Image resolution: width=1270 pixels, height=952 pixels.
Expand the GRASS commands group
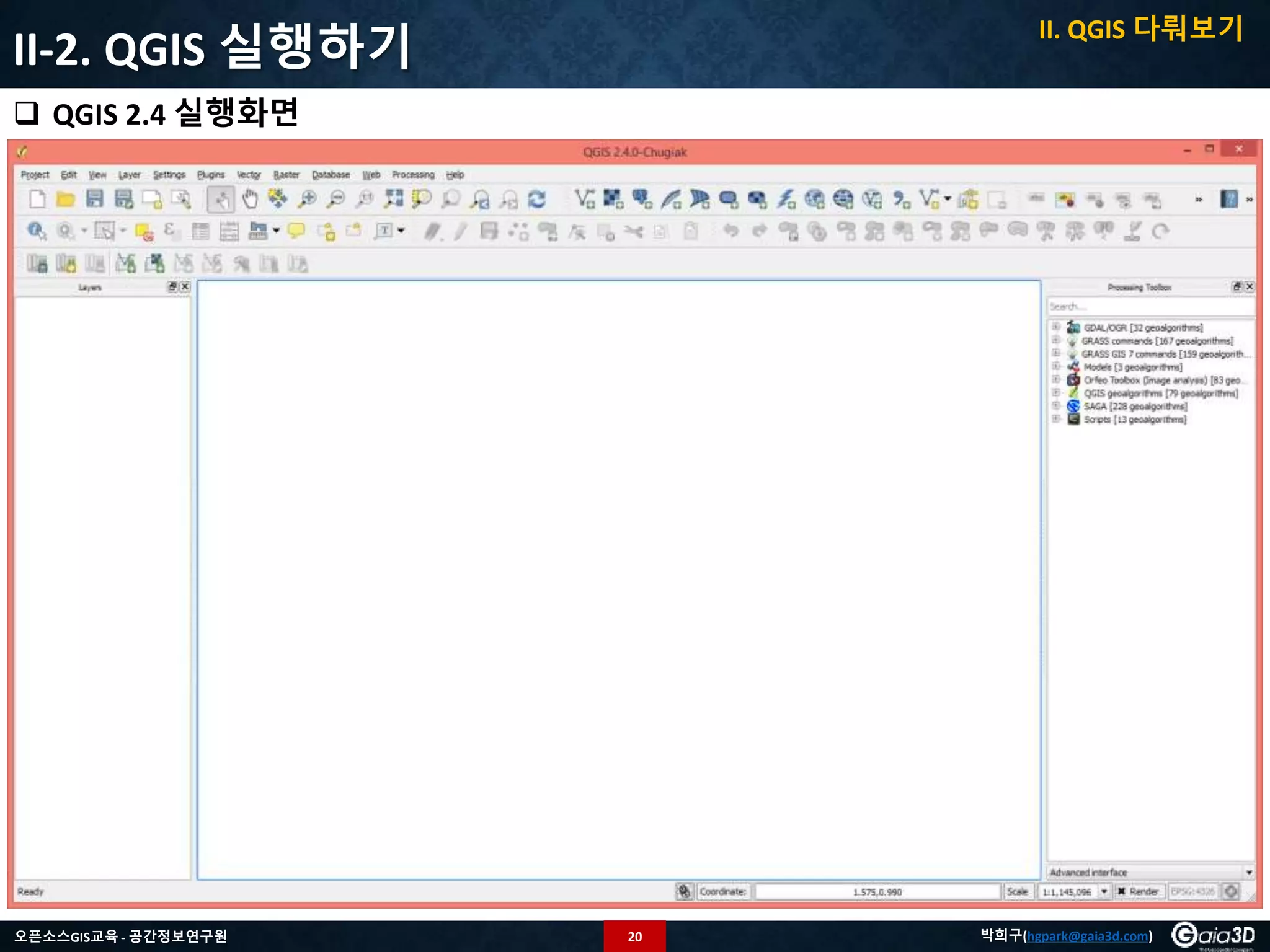1056,340
